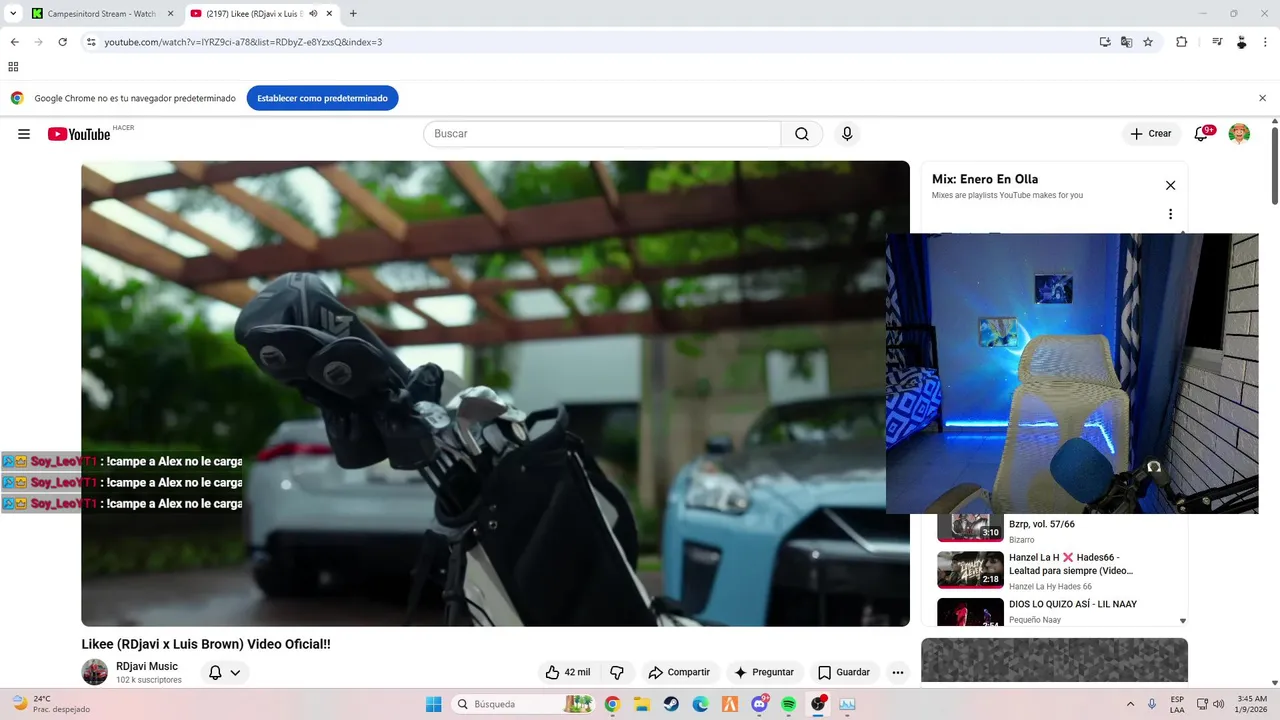This screenshot has width=1280, height=720.
Task: Close the Mix: Enero En Olla panel
Action: coord(1170,185)
